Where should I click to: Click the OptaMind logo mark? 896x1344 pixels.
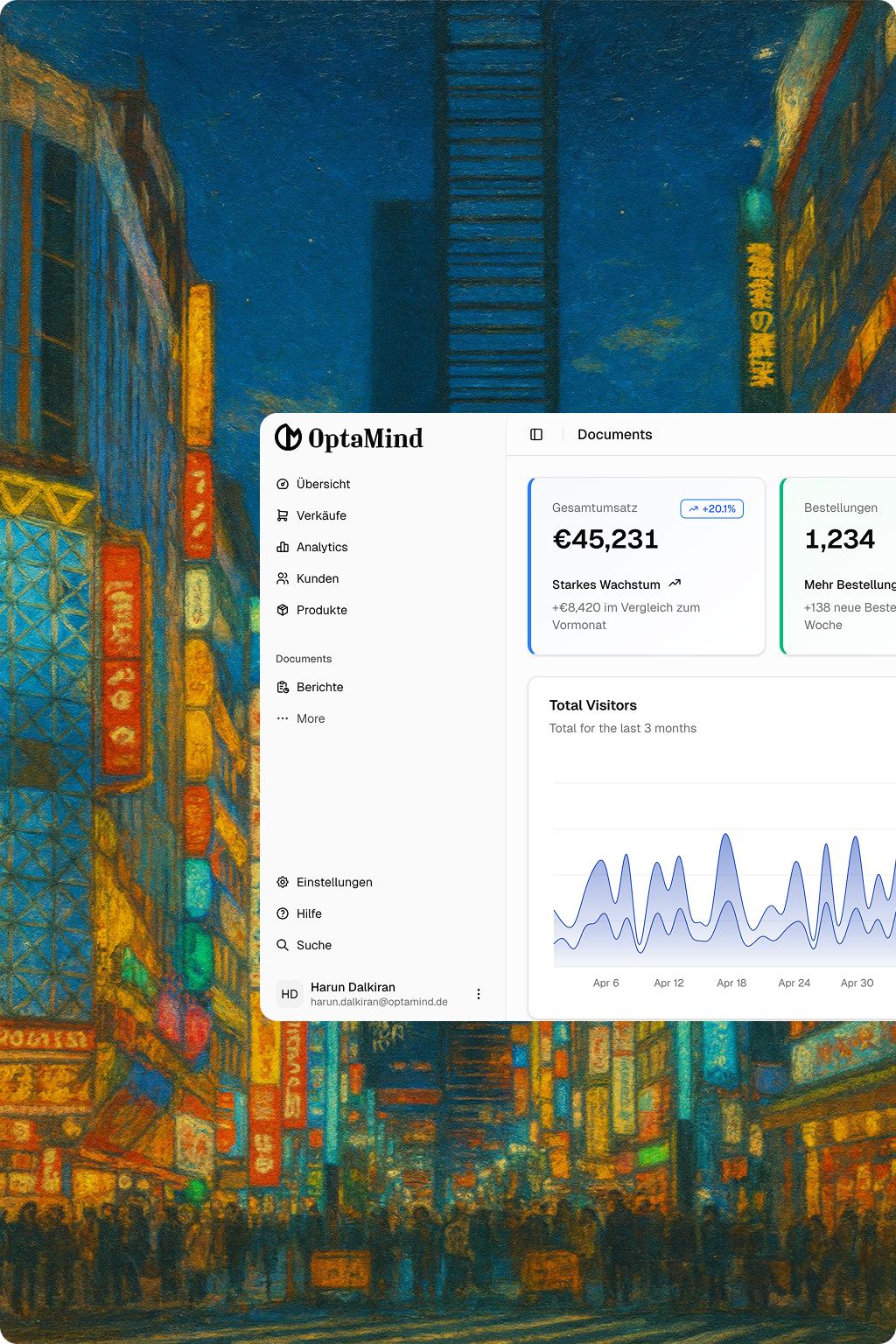click(x=290, y=437)
